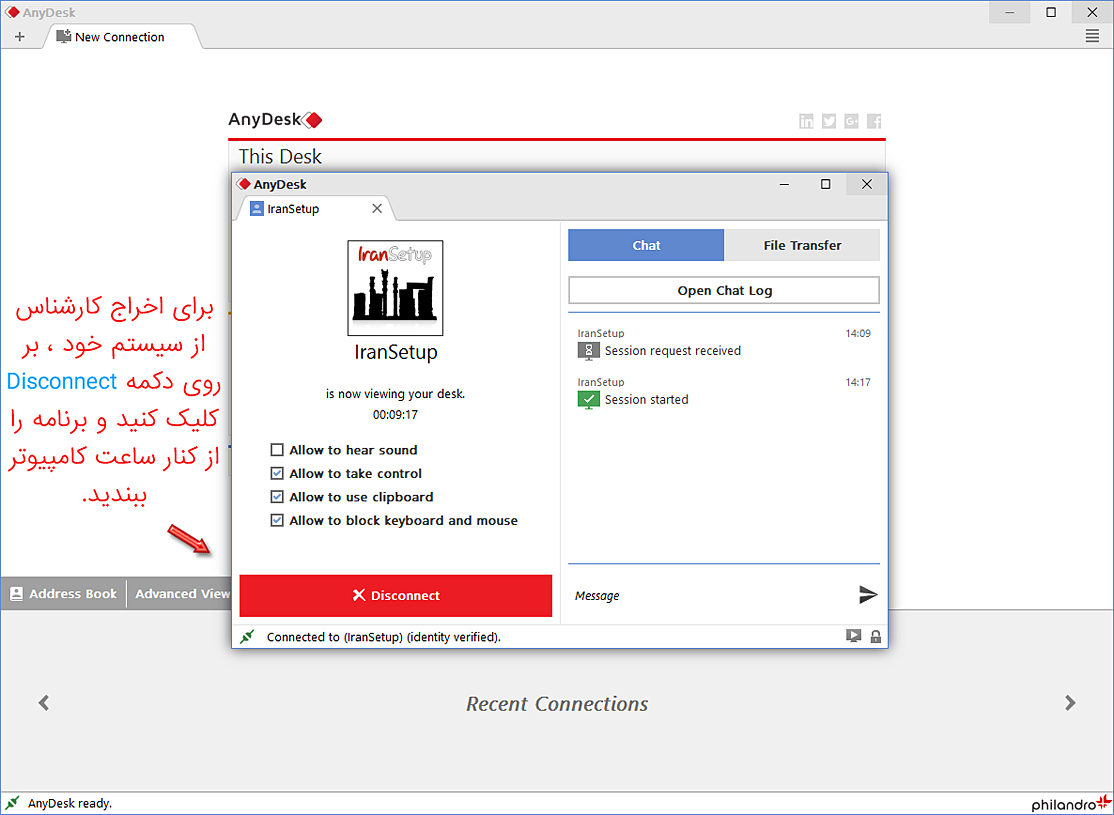This screenshot has height=815, width=1114.
Task: Switch to the File Transfer tab
Action: tap(802, 245)
